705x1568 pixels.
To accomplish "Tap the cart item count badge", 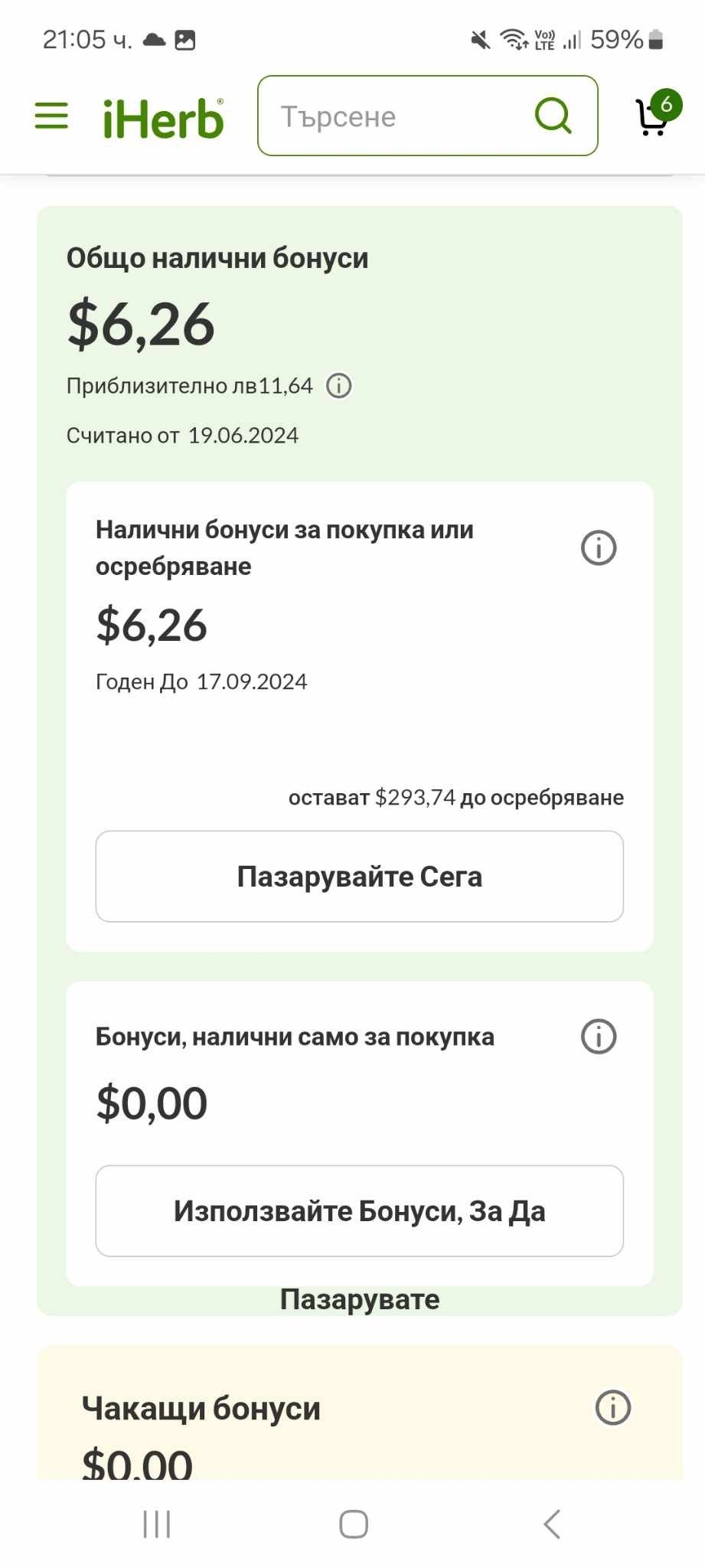I will pos(666,104).
